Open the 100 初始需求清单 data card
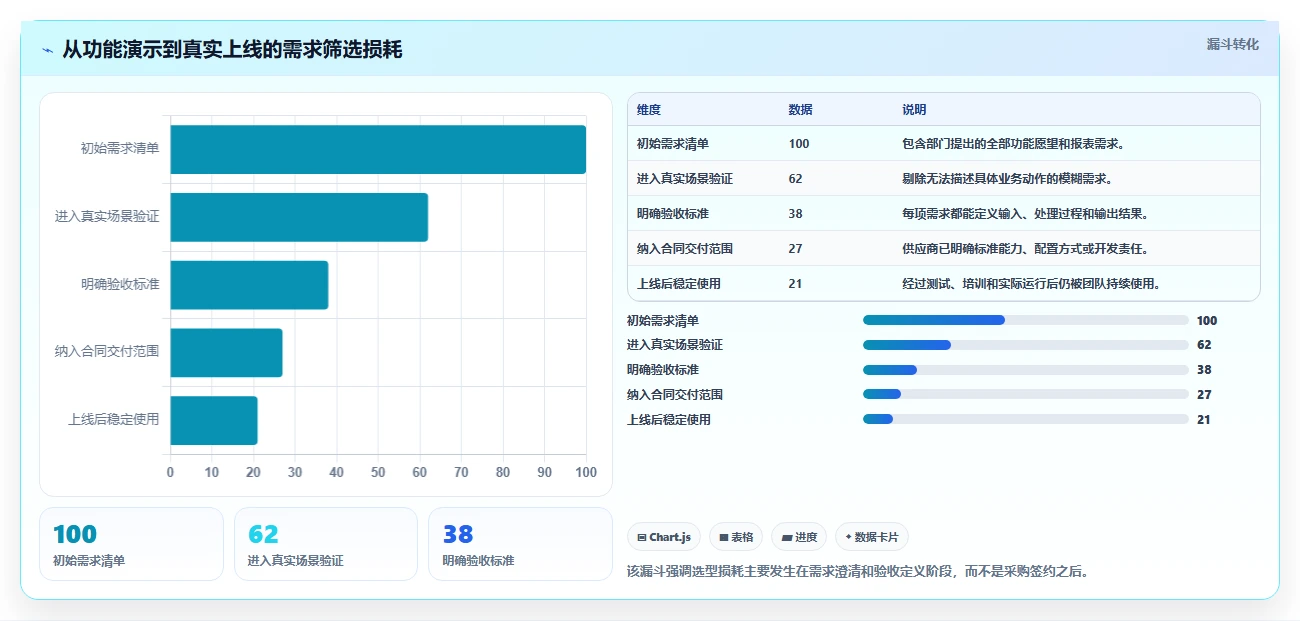 click(131, 544)
